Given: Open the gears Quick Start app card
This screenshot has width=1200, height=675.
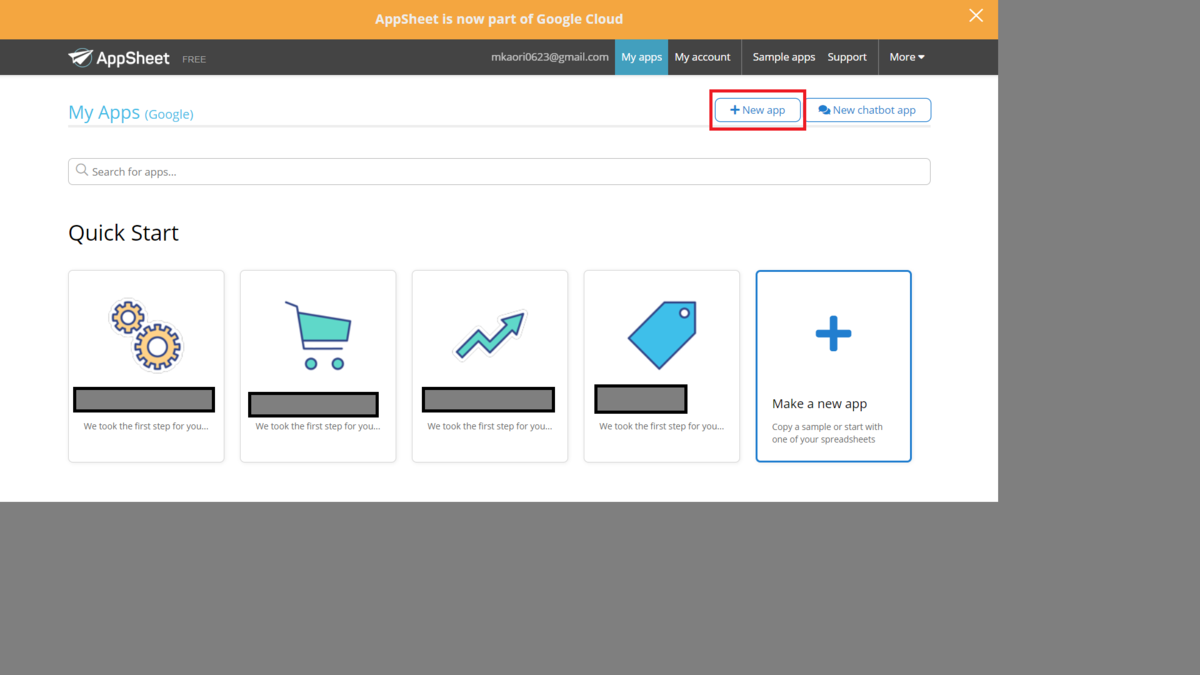Looking at the screenshot, I should pyautogui.click(x=146, y=366).
